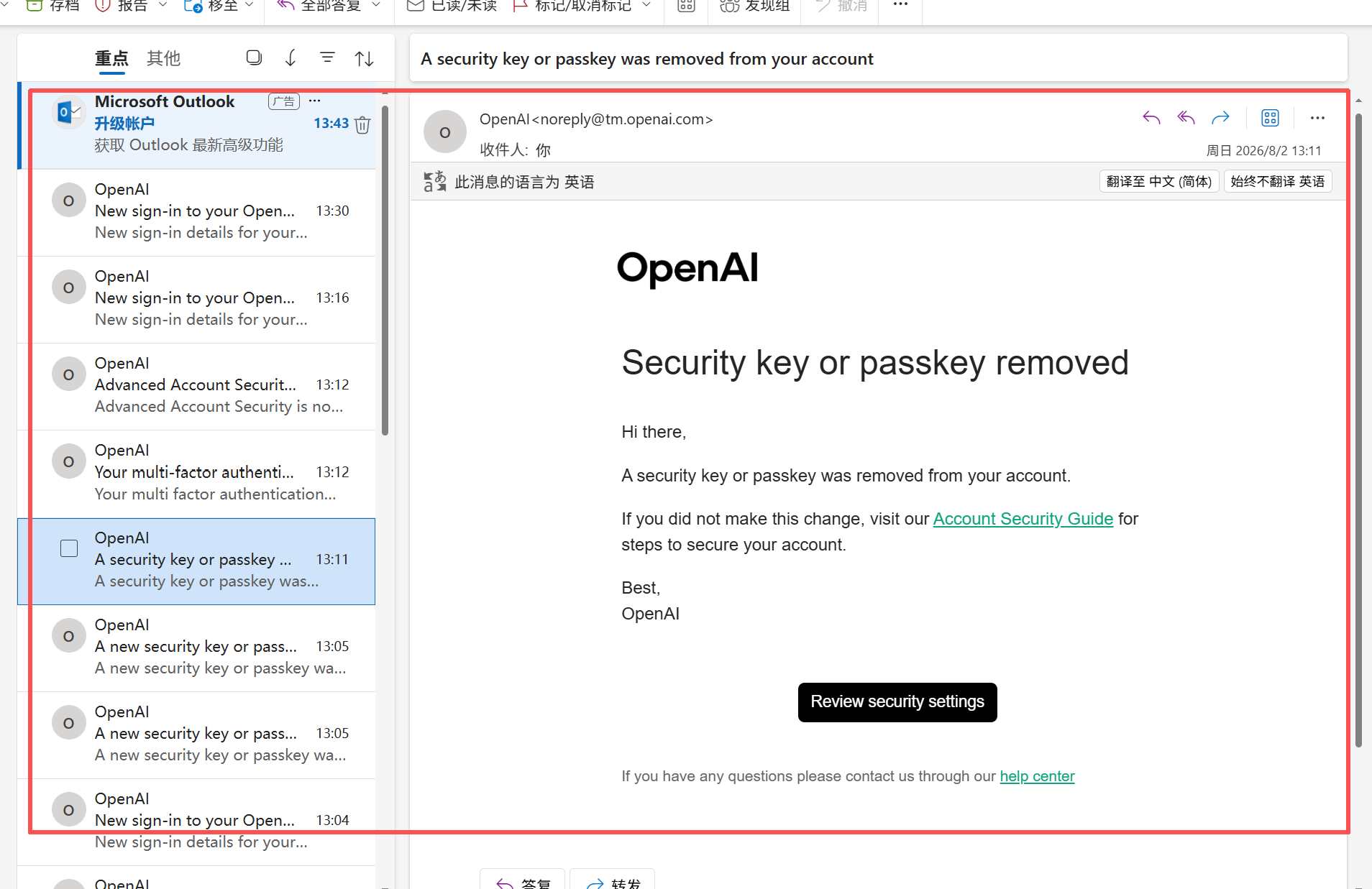The height and width of the screenshot is (889, 1372).
Task: Expand the 报告 dropdown arrow
Action: (x=163, y=5)
